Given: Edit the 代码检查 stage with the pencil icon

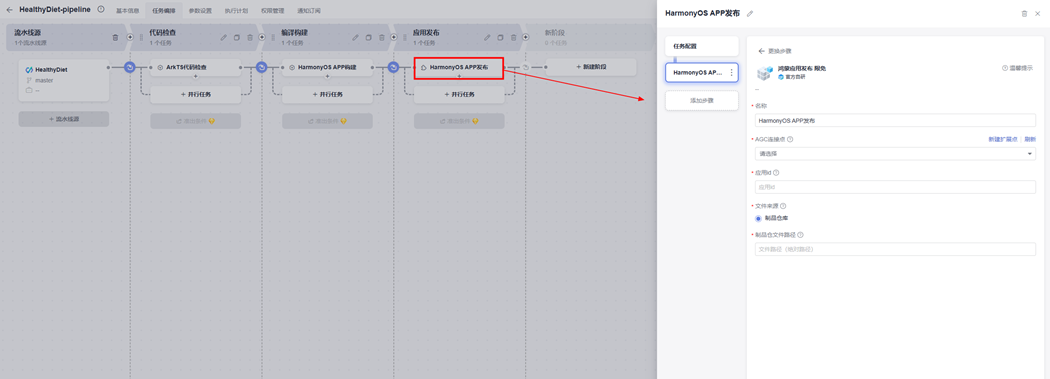Looking at the screenshot, I should pos(224,37).
